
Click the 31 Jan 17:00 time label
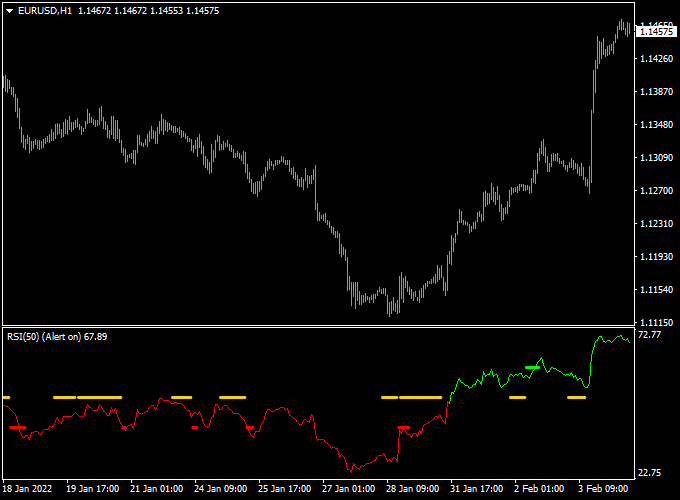[477, 489]
